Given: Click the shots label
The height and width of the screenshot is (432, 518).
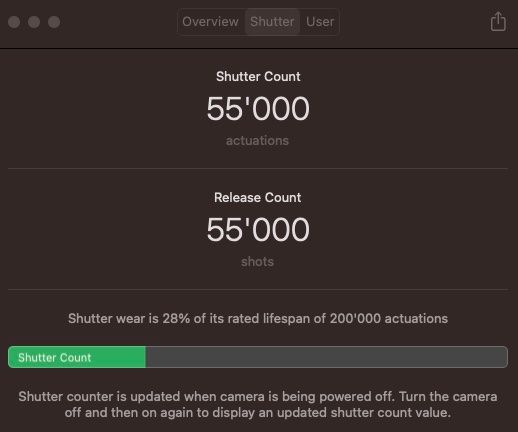Looking at the screenshot, I should (257, 262).
